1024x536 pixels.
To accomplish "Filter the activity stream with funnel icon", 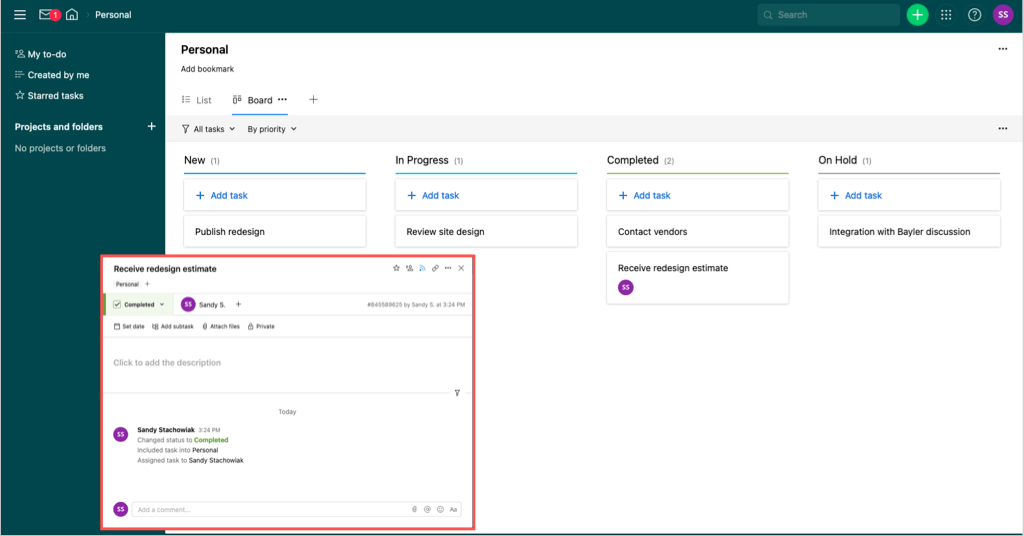I will pyautogui.click(x=457, y=393).
